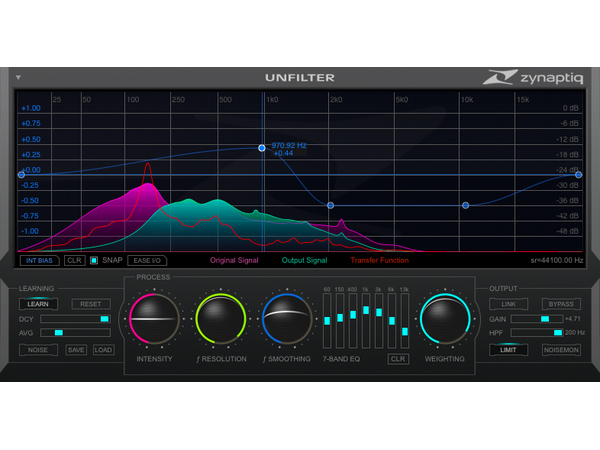Adjust the 60 Hz EQ band fader
This screenshot has height=450, width=600.
[x=327, y=321]
